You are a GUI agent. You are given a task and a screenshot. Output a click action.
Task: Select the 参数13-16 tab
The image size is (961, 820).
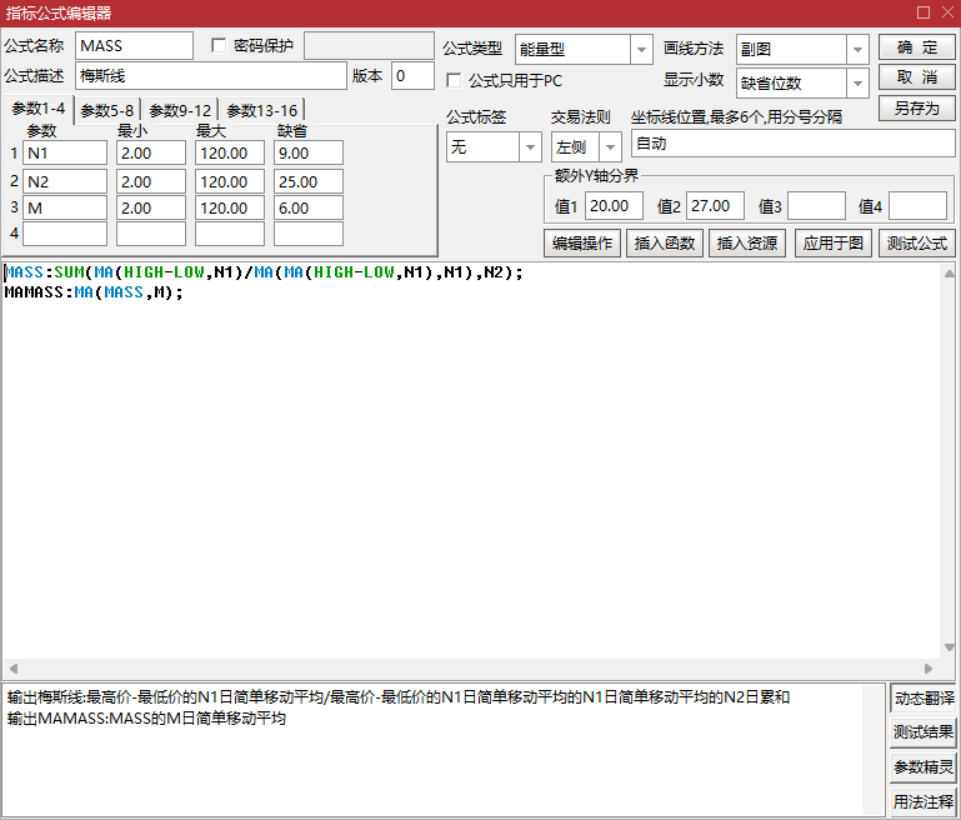262,111
